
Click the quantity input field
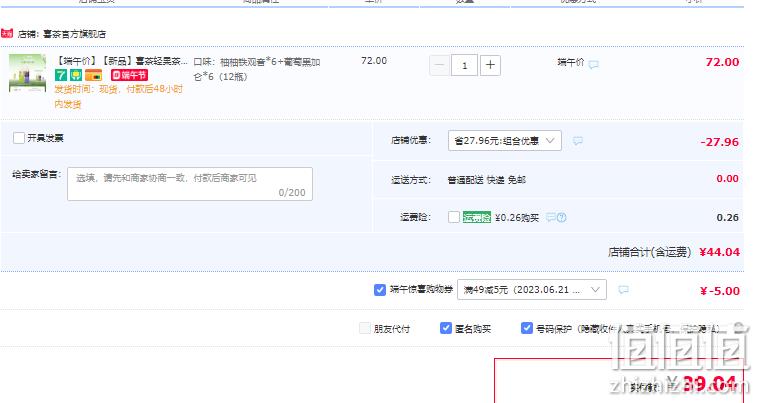coord(464,65)
